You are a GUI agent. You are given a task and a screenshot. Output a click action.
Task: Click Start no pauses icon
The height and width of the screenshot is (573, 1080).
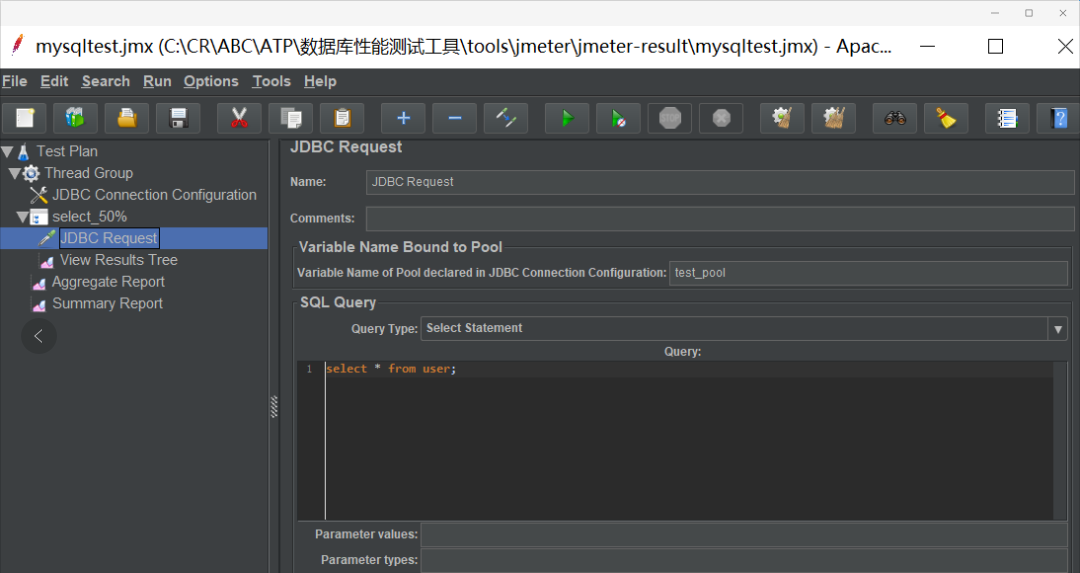pos(619,118)
